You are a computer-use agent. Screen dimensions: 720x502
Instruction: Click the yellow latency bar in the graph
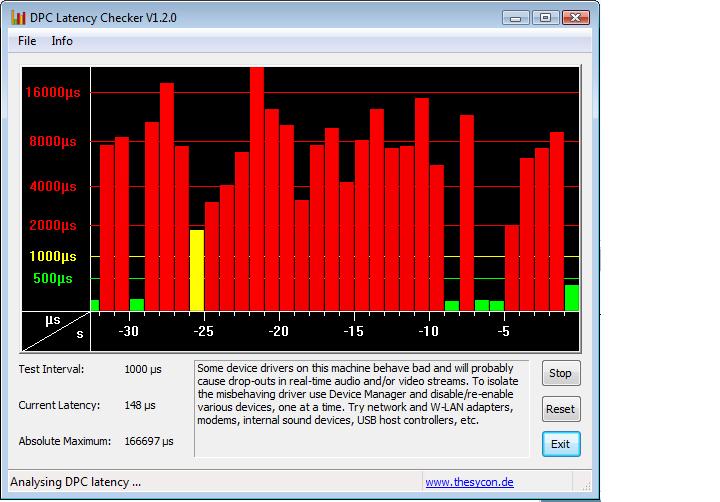tap(197, 270)
